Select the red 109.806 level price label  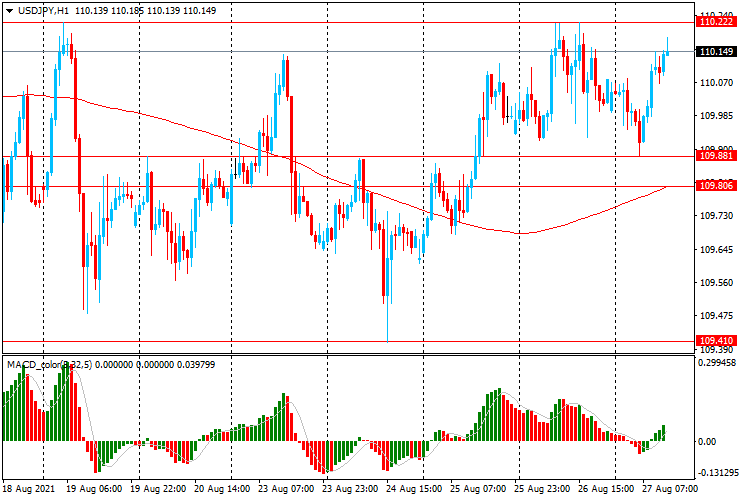click(x=716, y=186)
